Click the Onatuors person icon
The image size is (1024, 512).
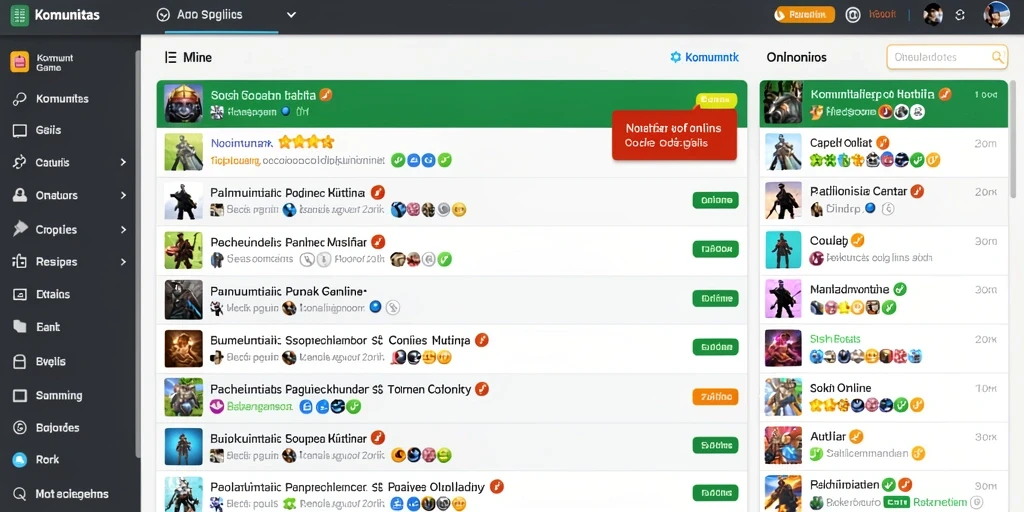pyautogui.click(x=20, y=195)
